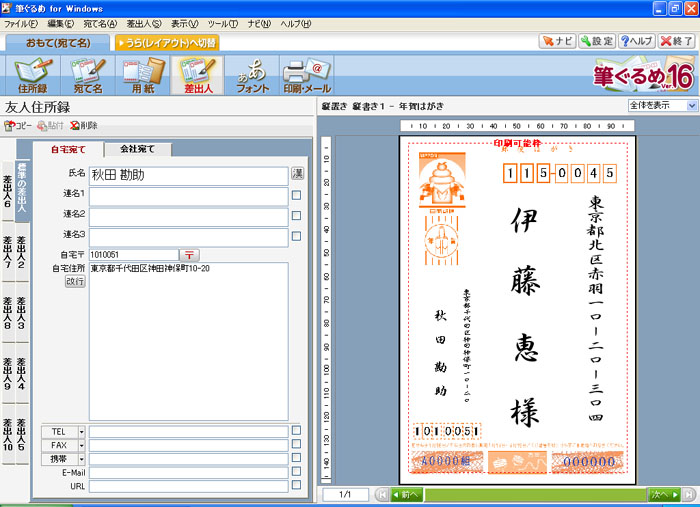
Task: Click the 漢 kanji button beside 氏名
Action: point(297,174)
